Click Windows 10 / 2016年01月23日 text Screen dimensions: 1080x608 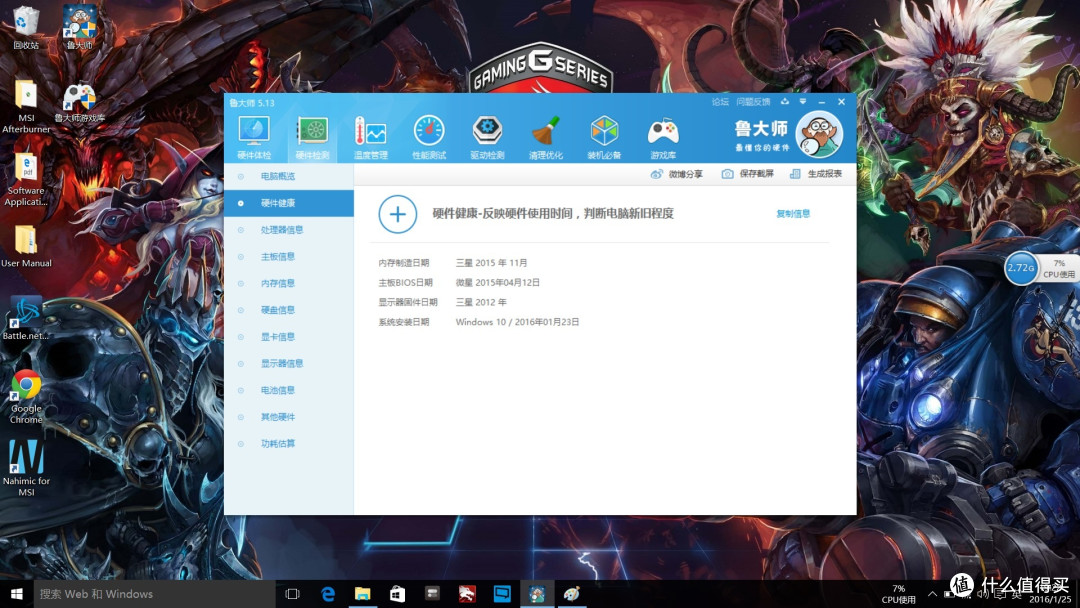517,322
